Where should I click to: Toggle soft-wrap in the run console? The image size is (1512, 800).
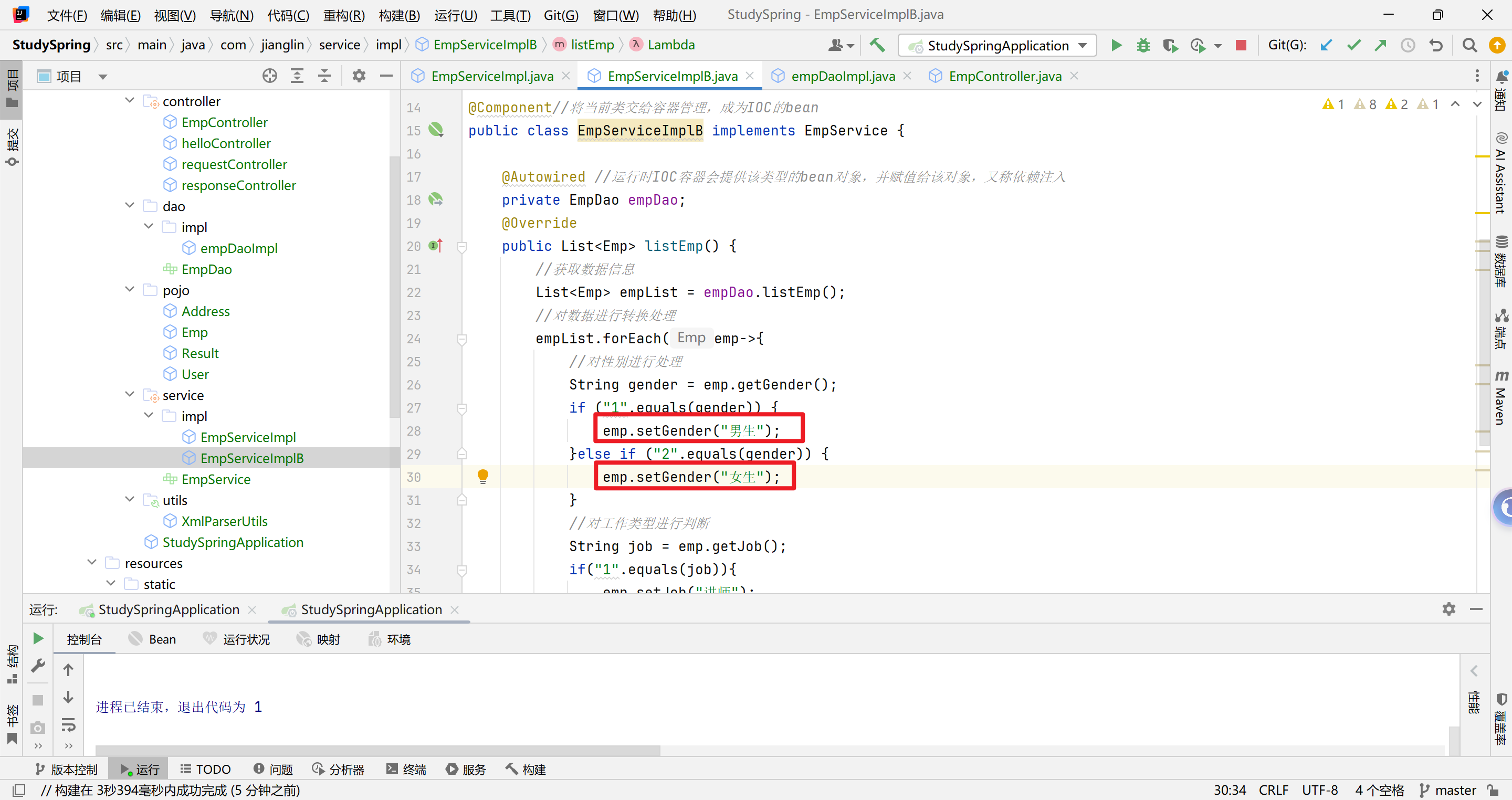pos(68,725)
